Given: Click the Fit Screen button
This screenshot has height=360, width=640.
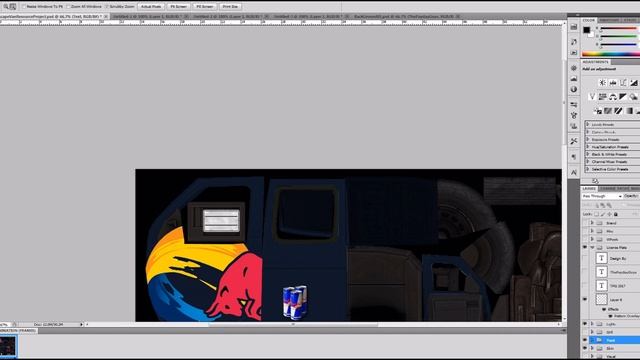Looking at the screenshot, I should 178,7.
